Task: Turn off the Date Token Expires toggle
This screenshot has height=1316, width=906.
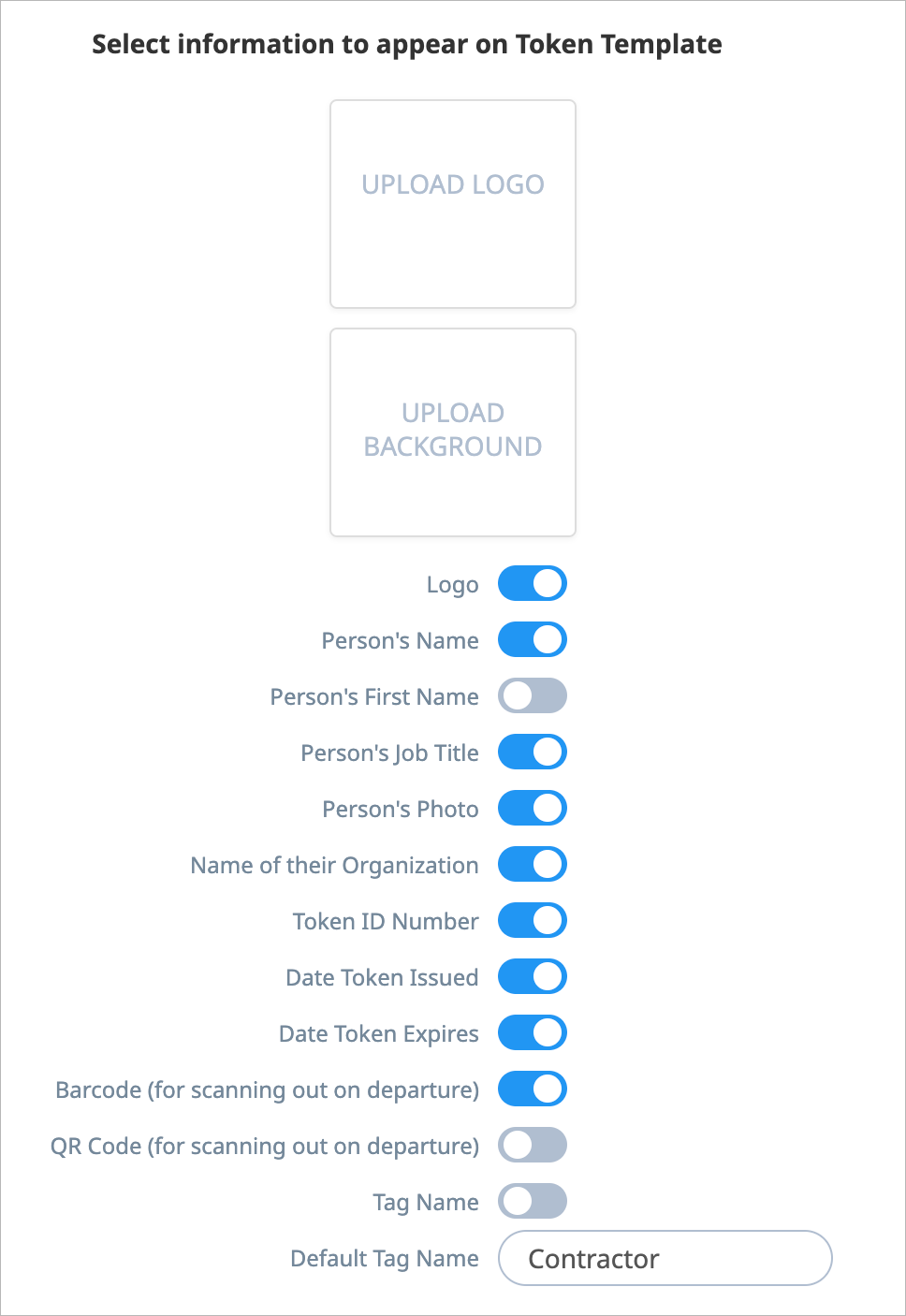Action: coord(533,1032)
